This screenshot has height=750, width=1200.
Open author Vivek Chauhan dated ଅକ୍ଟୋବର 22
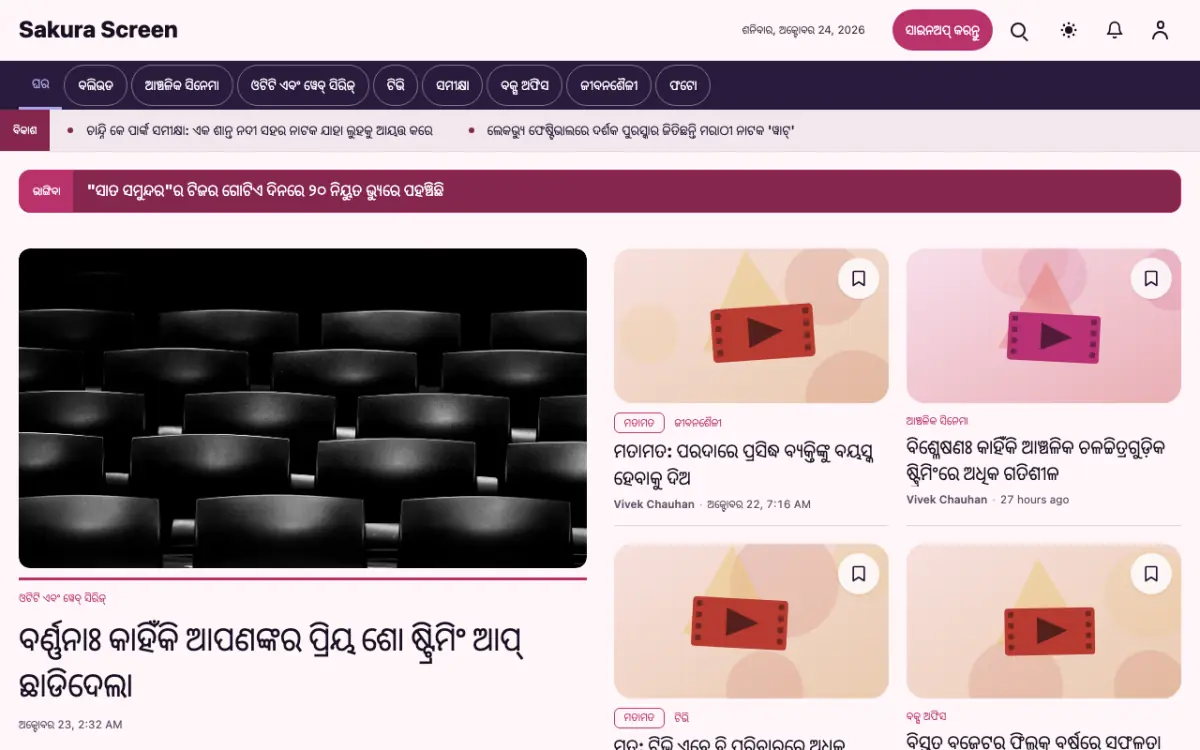point(654,504)
